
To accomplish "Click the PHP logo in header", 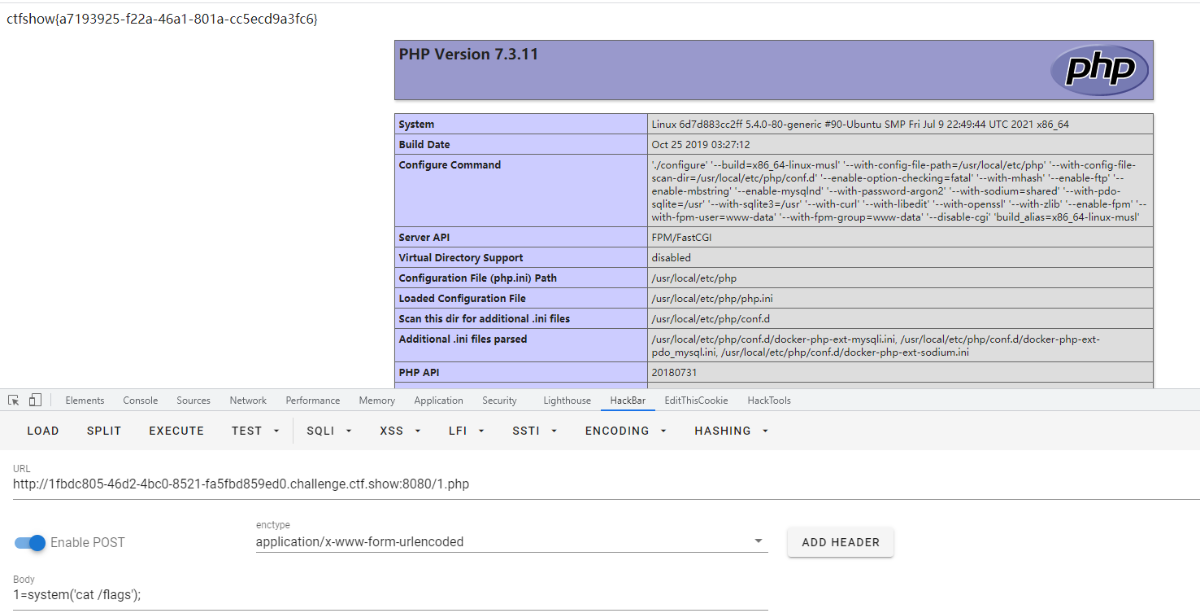I will coord(1099,70).
